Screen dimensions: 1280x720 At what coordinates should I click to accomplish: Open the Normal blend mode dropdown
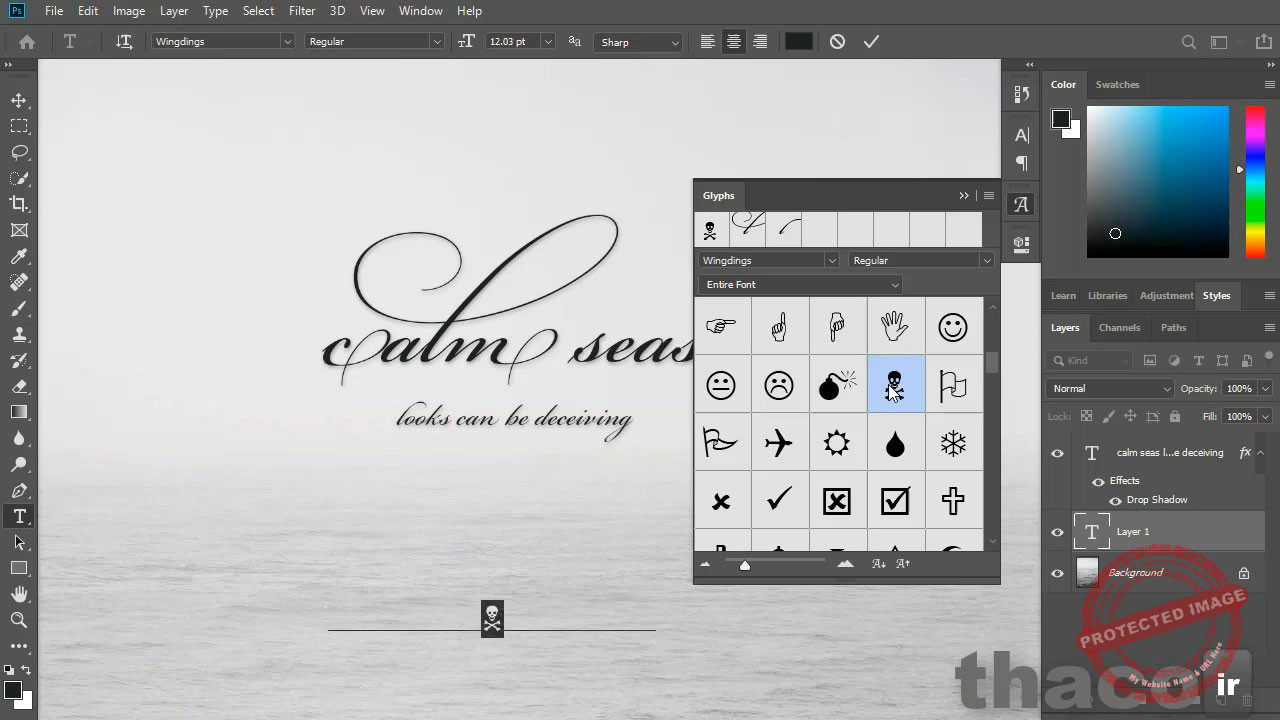coord(1108,388)
